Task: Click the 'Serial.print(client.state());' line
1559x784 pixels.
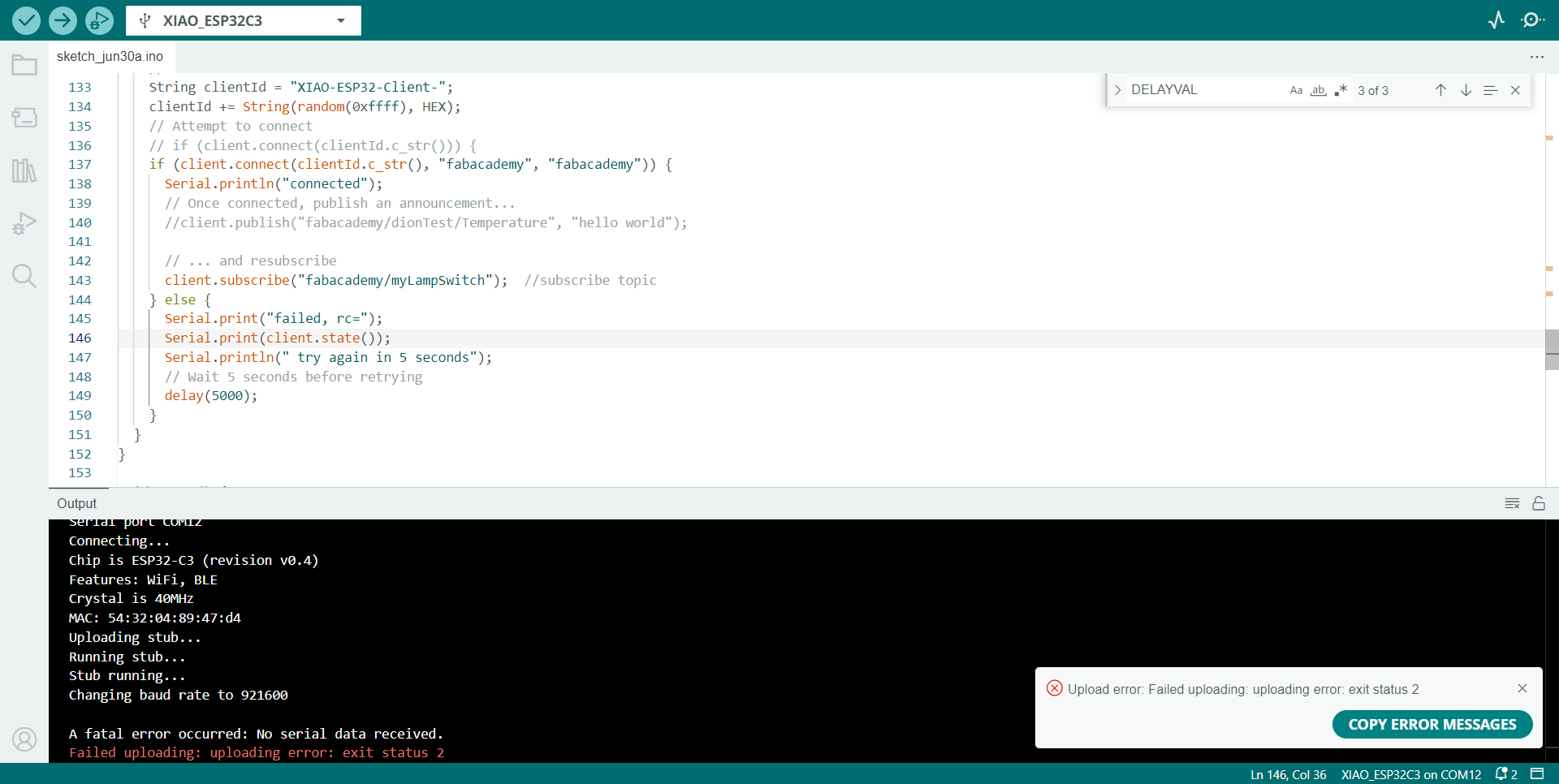Action: coord(278,338)
